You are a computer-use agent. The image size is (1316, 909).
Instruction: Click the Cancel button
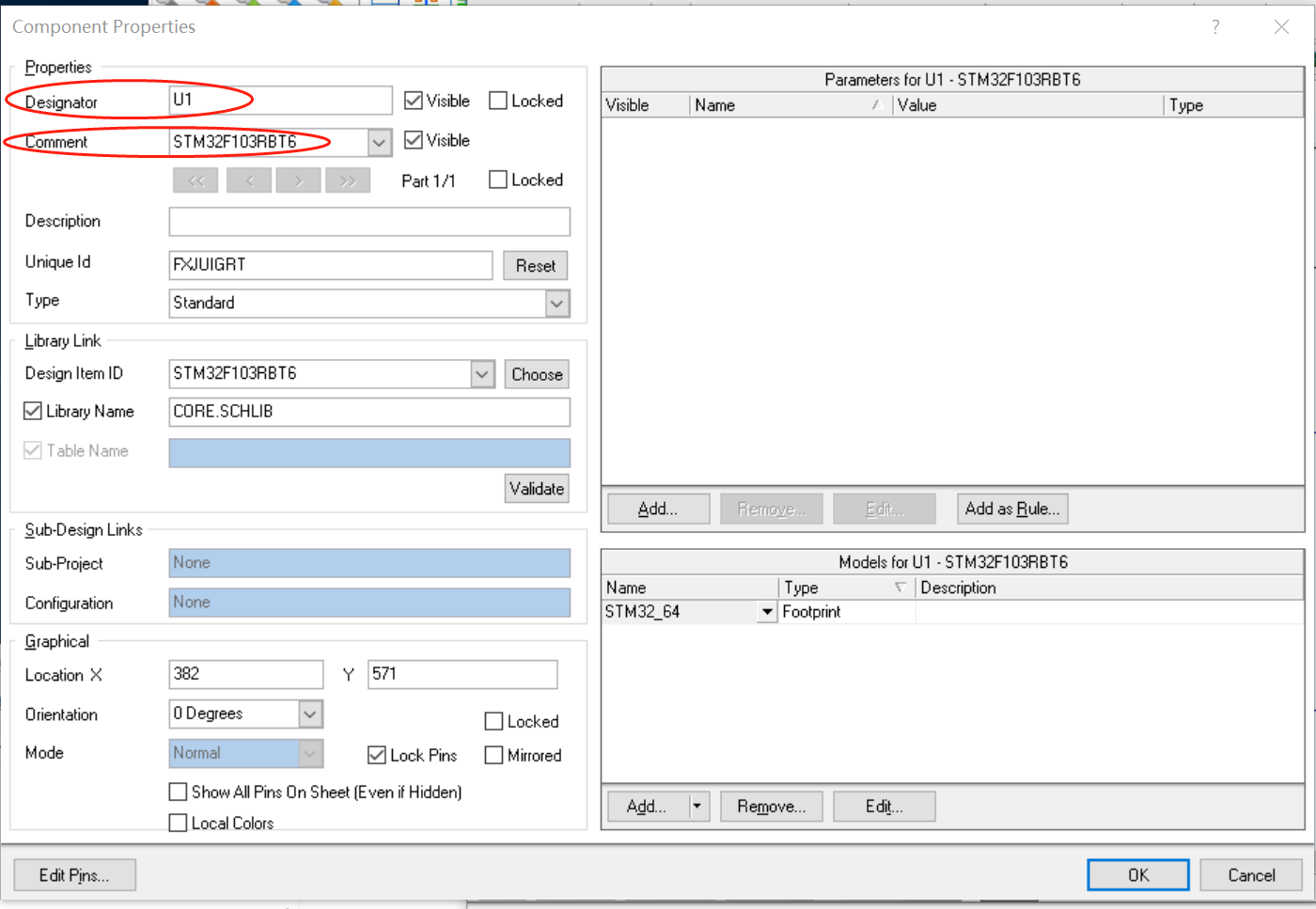pyautogui.click(x=1251, y=875)
